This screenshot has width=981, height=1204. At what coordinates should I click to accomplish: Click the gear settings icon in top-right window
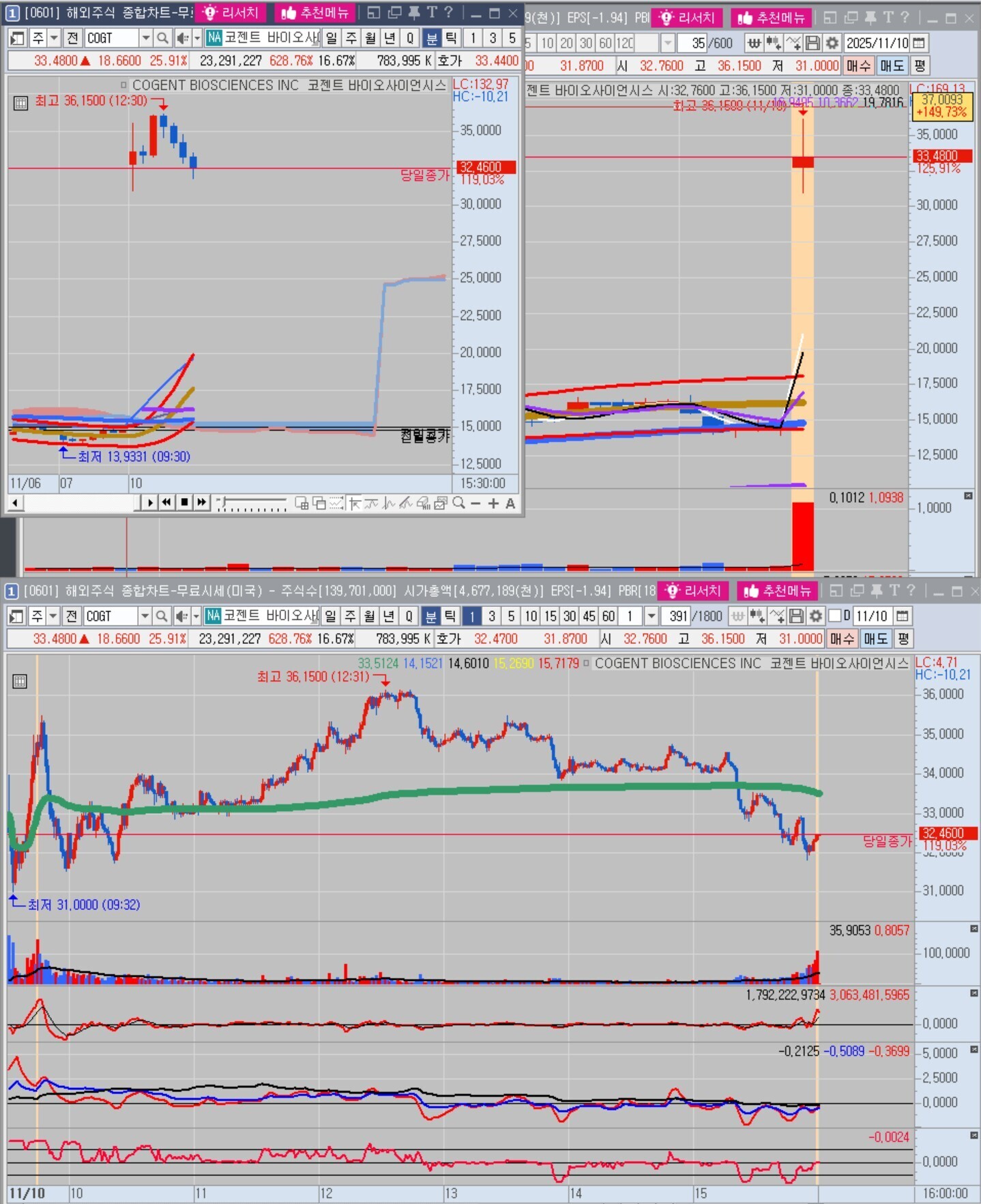click(832, 44)
